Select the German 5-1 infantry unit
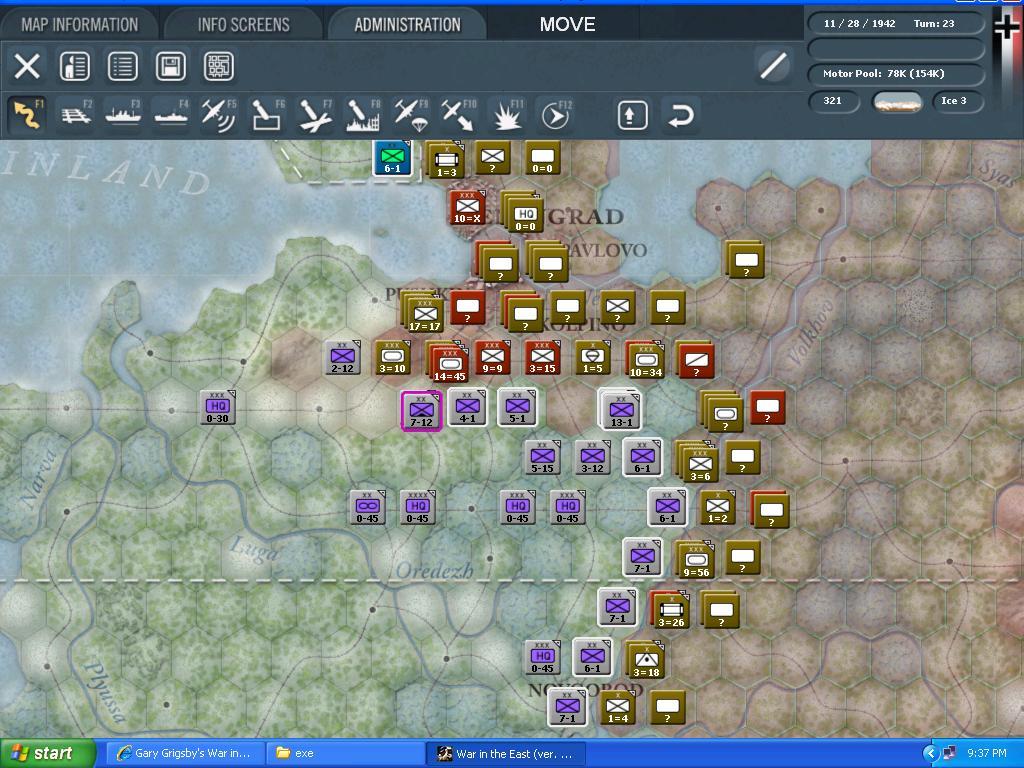The image size is (1024, 768). pyautogui.click(x=517, y=408)
